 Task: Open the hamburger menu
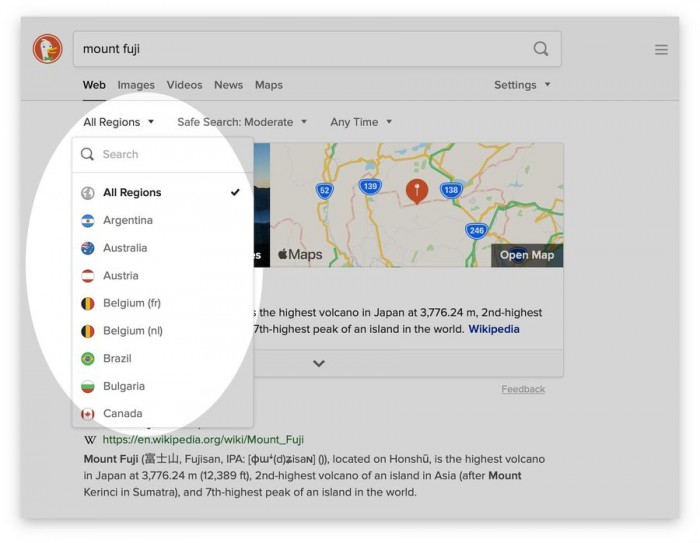tap(661, 50)
